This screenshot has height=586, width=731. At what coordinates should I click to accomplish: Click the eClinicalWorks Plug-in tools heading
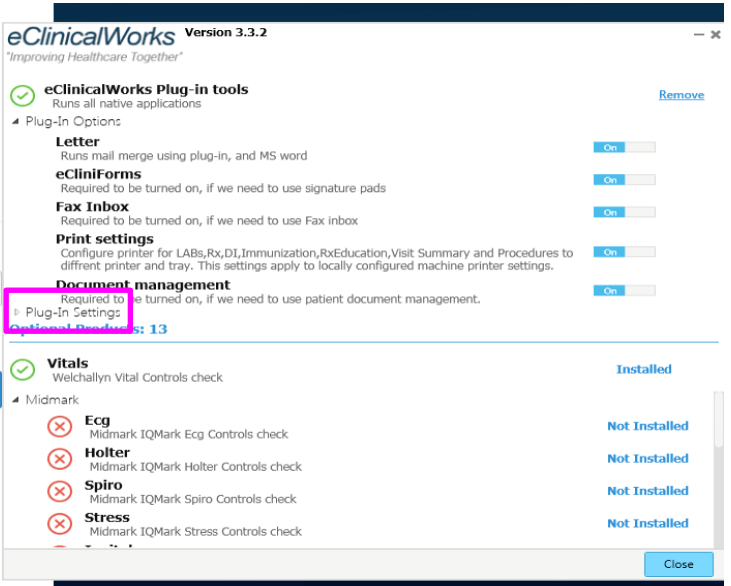pyautogui.click(x=146, y=90)
